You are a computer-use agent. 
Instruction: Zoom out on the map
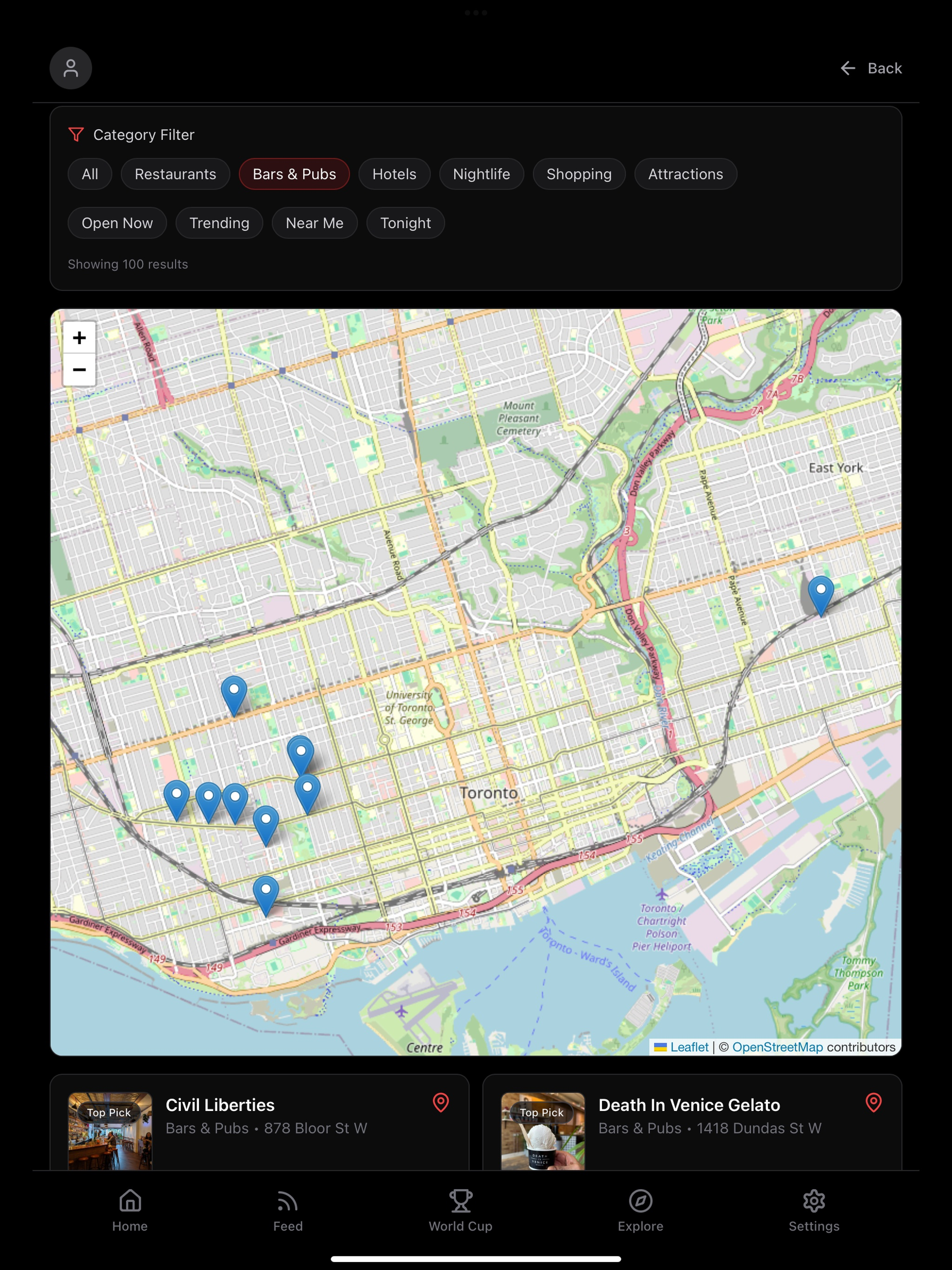pyautogui.click(x=79, y=370)
